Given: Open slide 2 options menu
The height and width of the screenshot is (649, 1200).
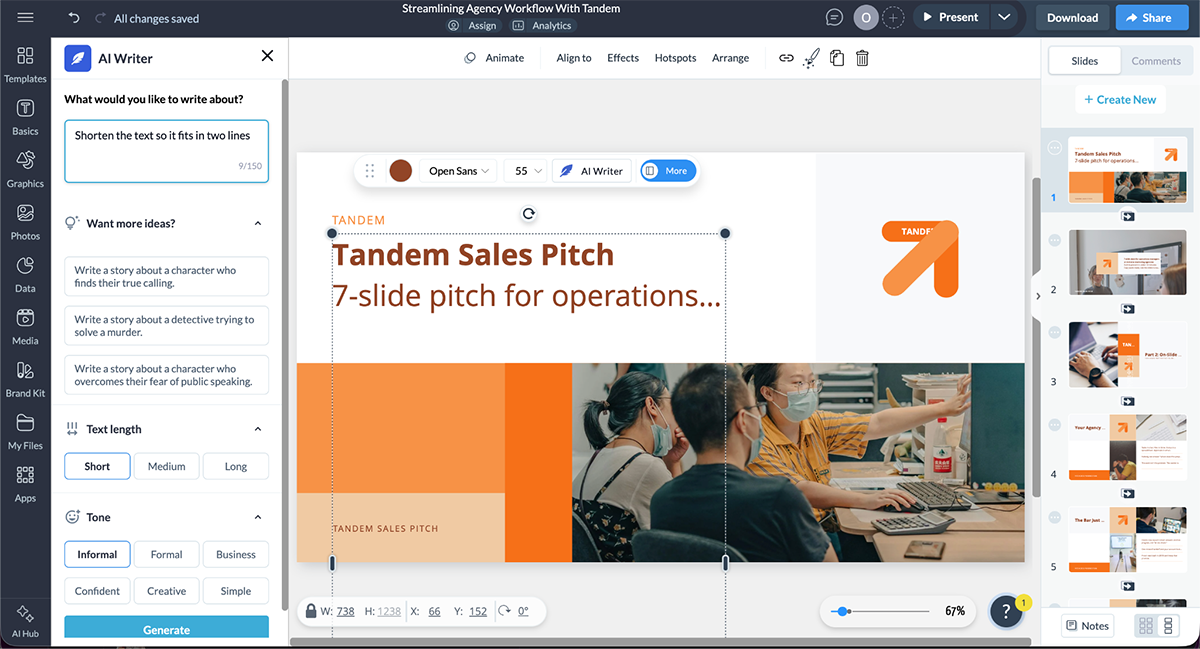Looking at the screenshot, I should [1054, 240].
